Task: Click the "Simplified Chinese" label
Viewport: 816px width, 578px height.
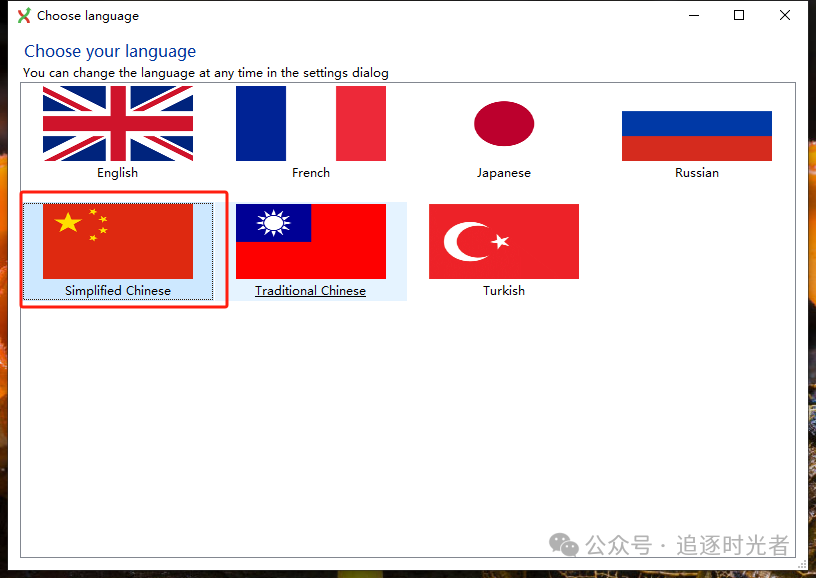Action: (118, 291)
